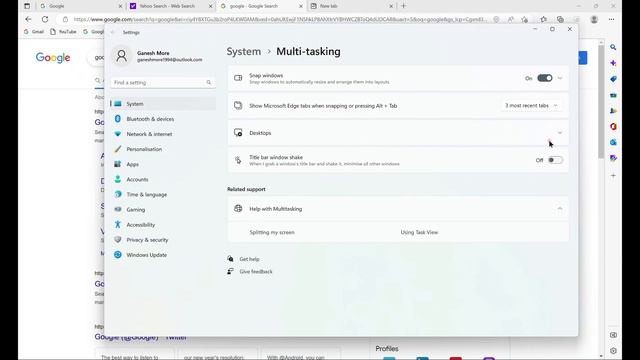The width and height of the screenshot is (640, 360).
Task: Click the Edge sidebar Discover sparkle icon
Action: tap(613, 63)
